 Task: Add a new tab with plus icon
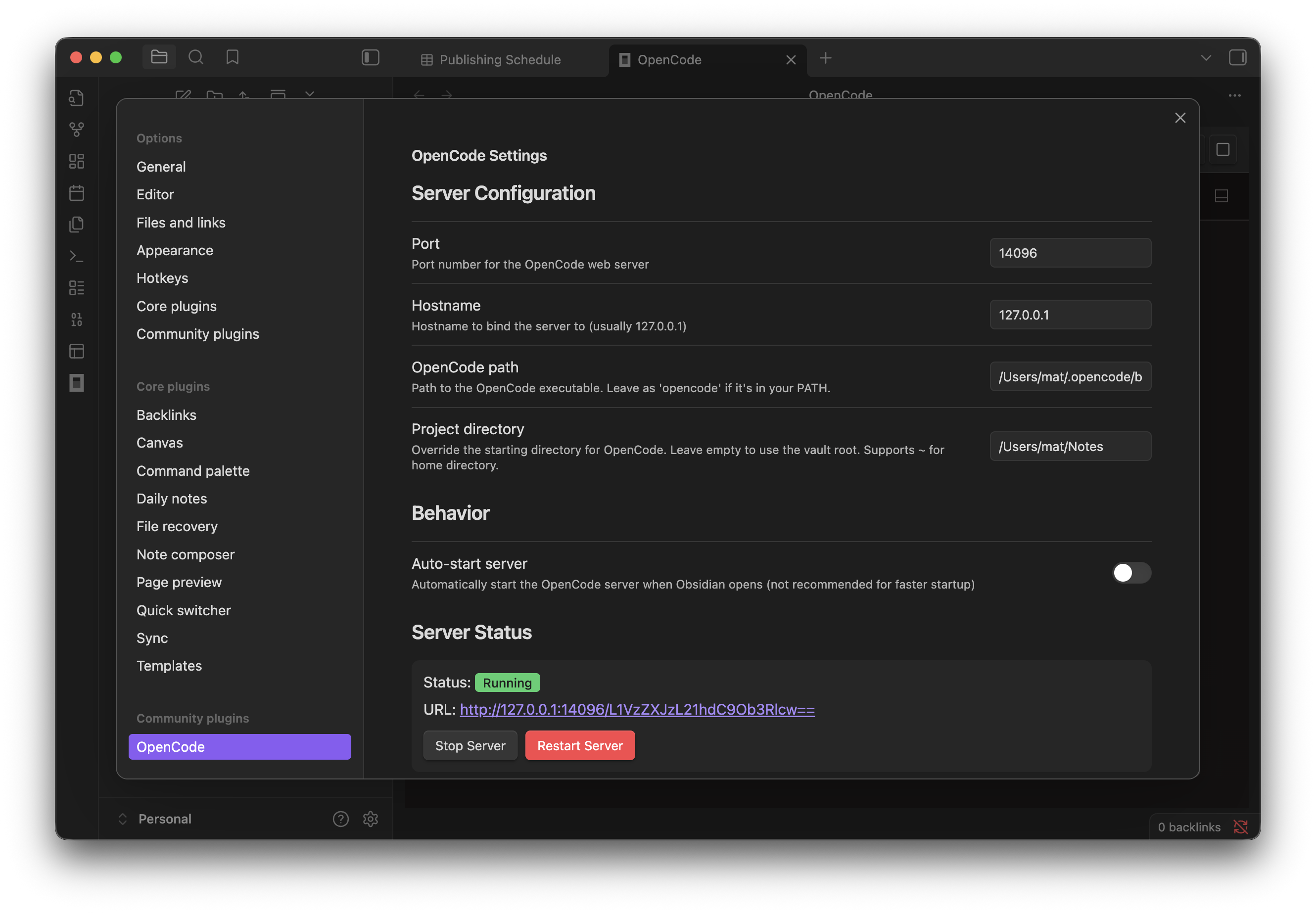825,58
